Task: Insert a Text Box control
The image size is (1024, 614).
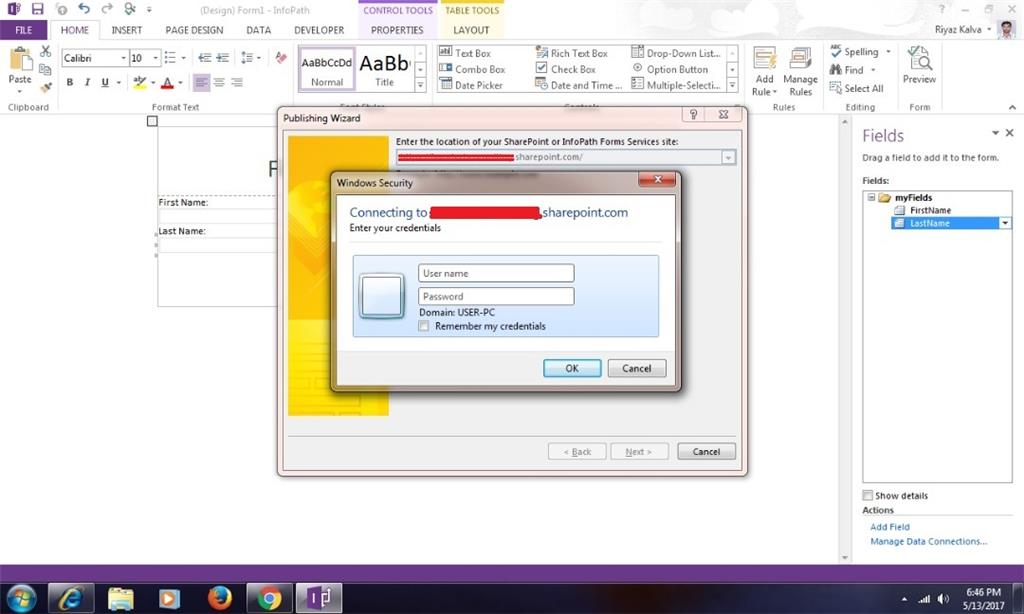Action: click(x=465, y=53)
